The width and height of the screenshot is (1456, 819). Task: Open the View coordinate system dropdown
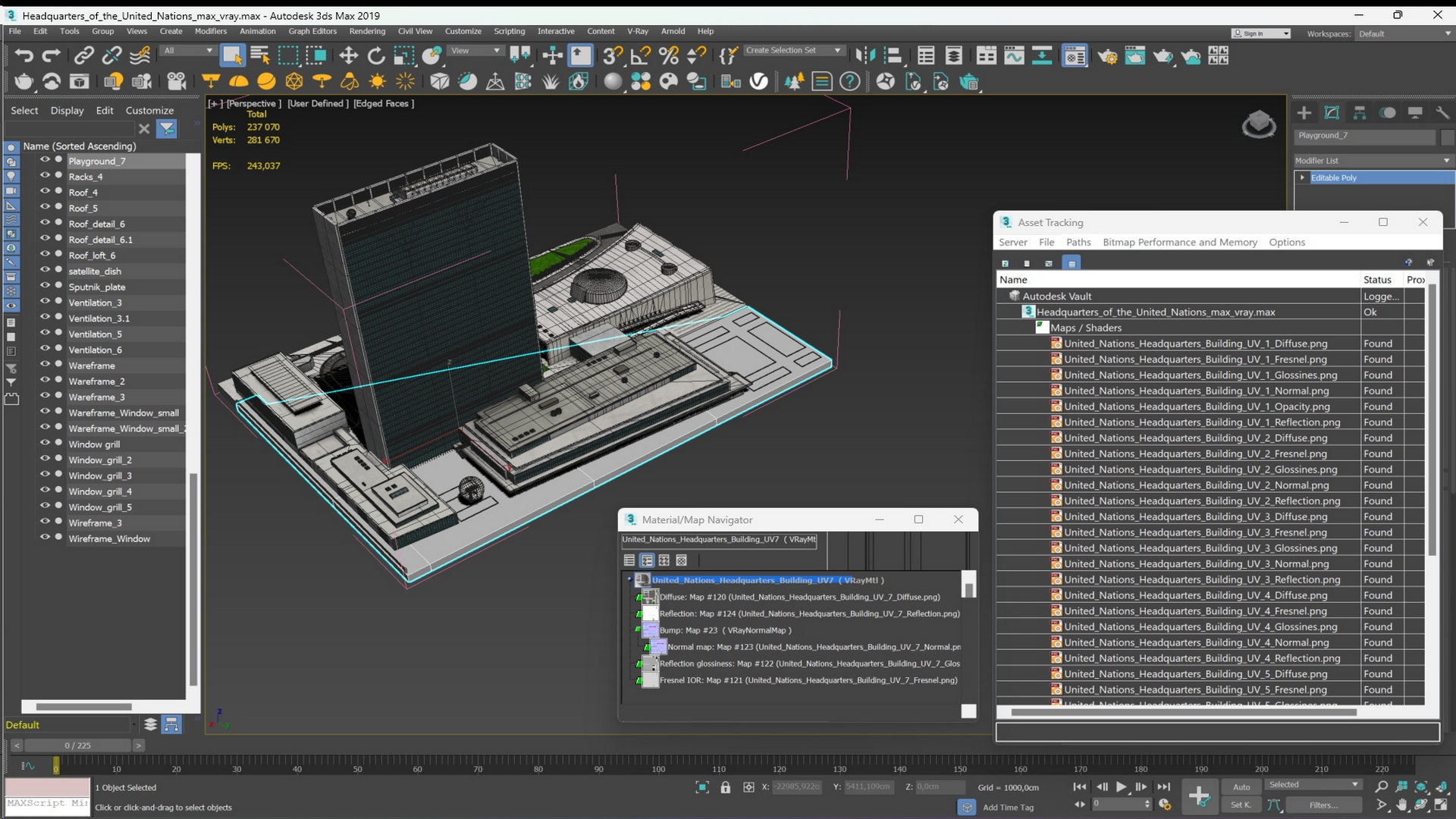coord(475,51)
